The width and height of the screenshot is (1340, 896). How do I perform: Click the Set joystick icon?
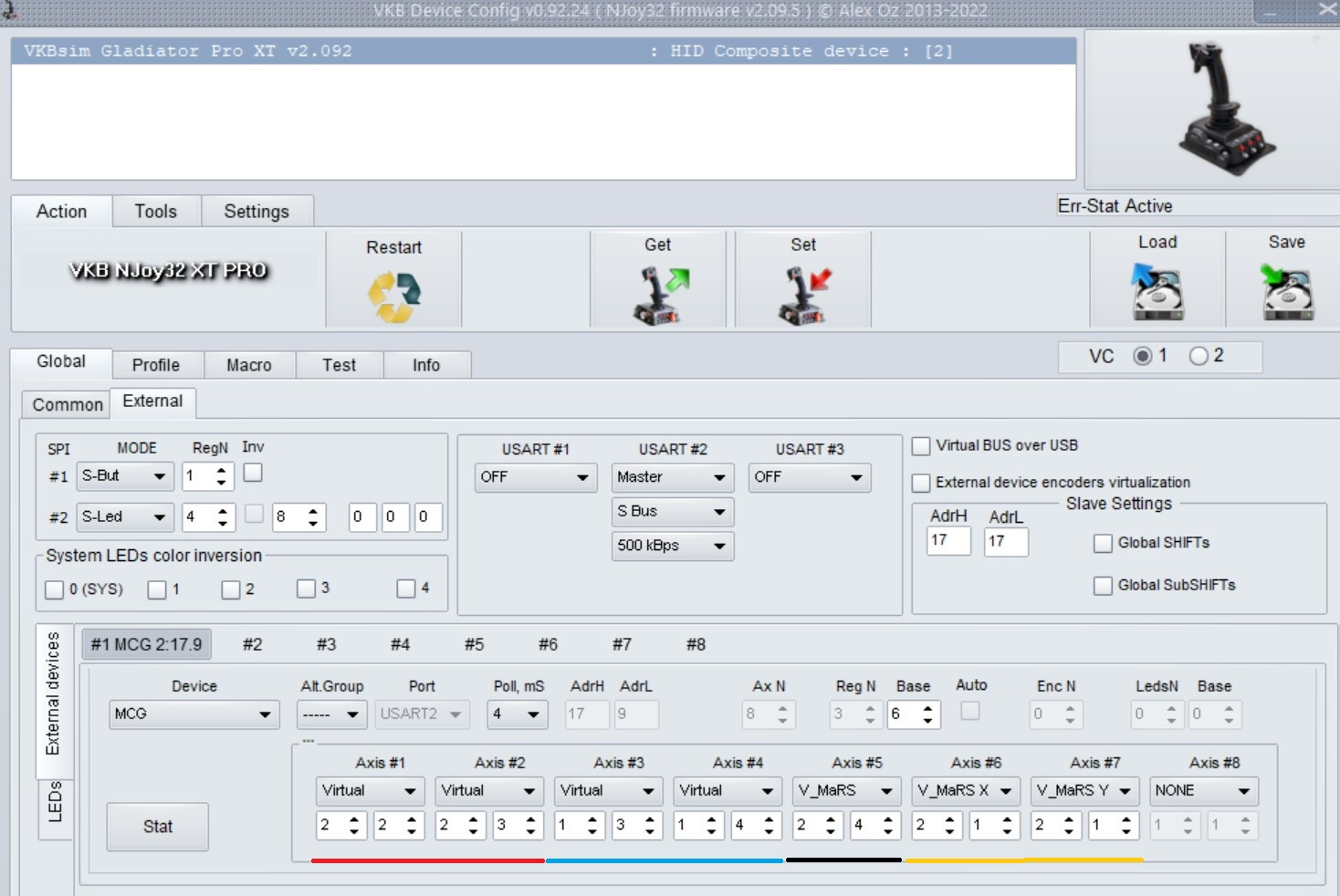[x=803, y=295]
